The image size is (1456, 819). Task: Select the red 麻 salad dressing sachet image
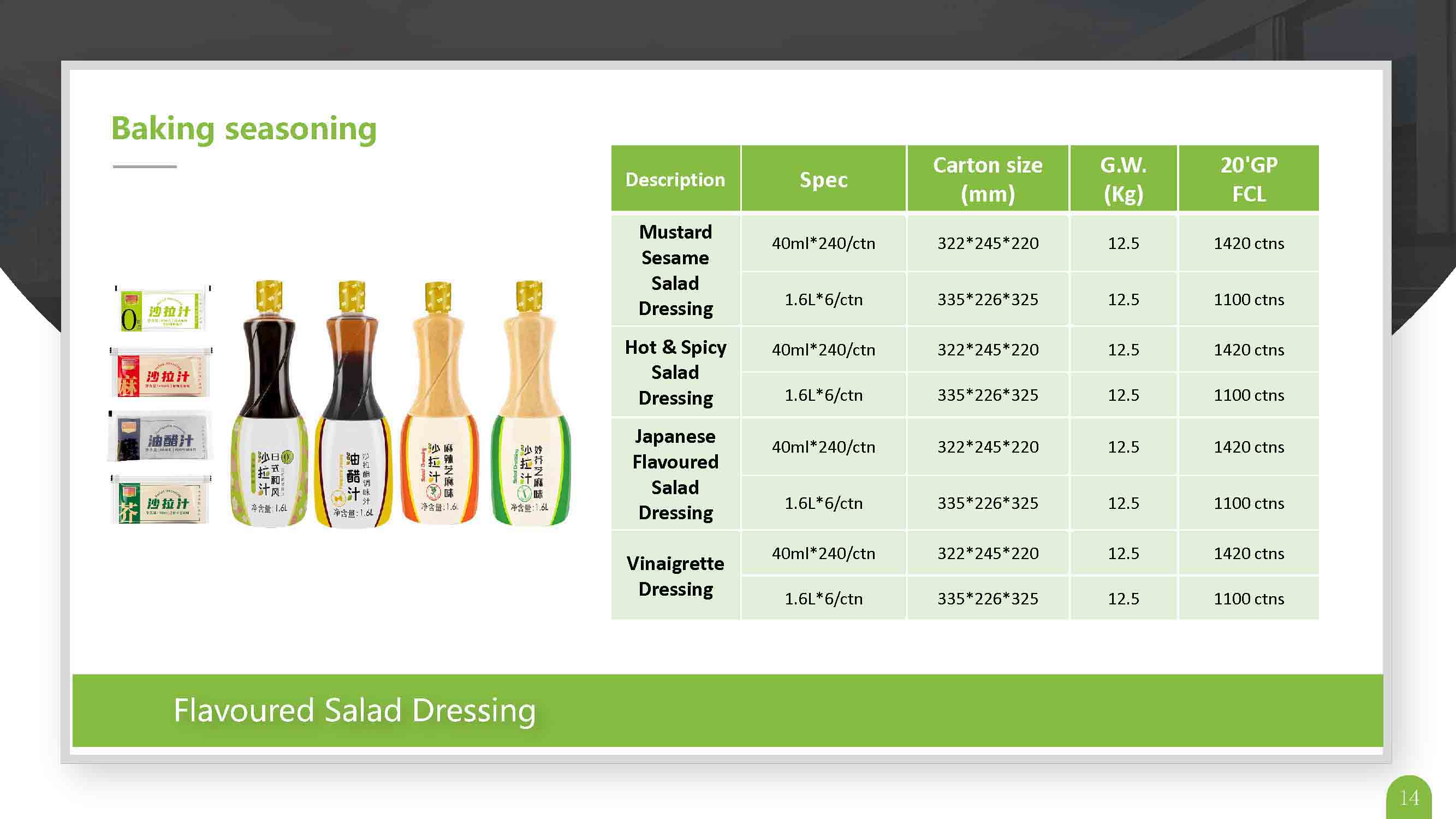click(x=161, y=373)
